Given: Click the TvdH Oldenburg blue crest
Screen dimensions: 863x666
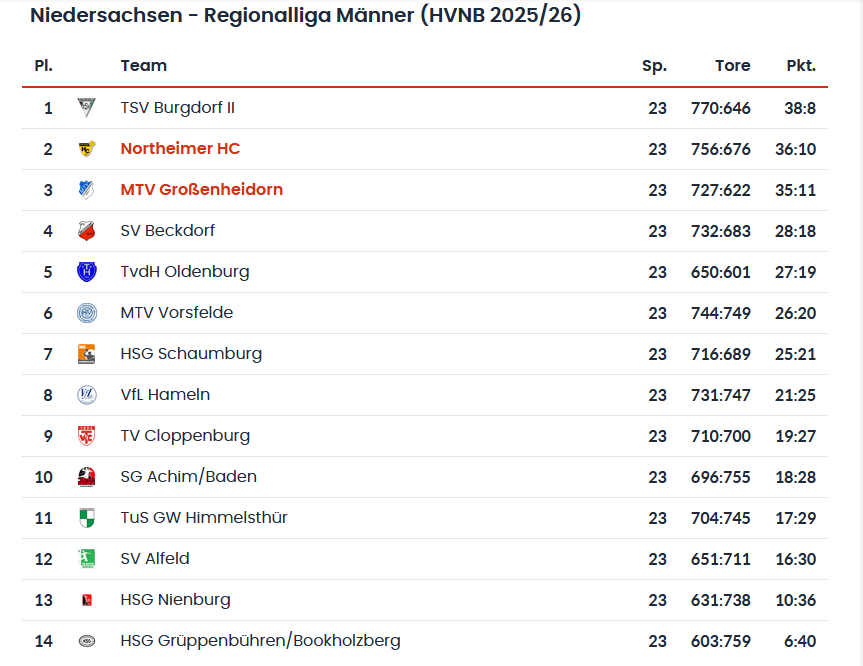Looking at the screenshot, I should tap(87, 272).
